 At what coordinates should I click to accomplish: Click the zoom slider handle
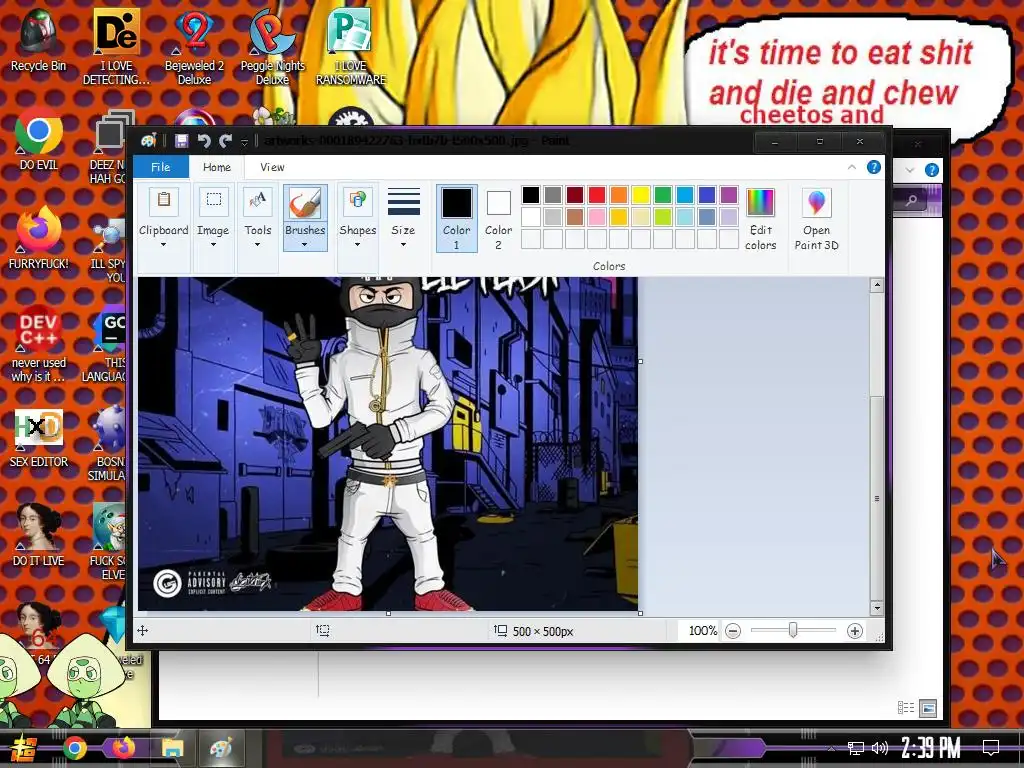click(x=793, y=630)
